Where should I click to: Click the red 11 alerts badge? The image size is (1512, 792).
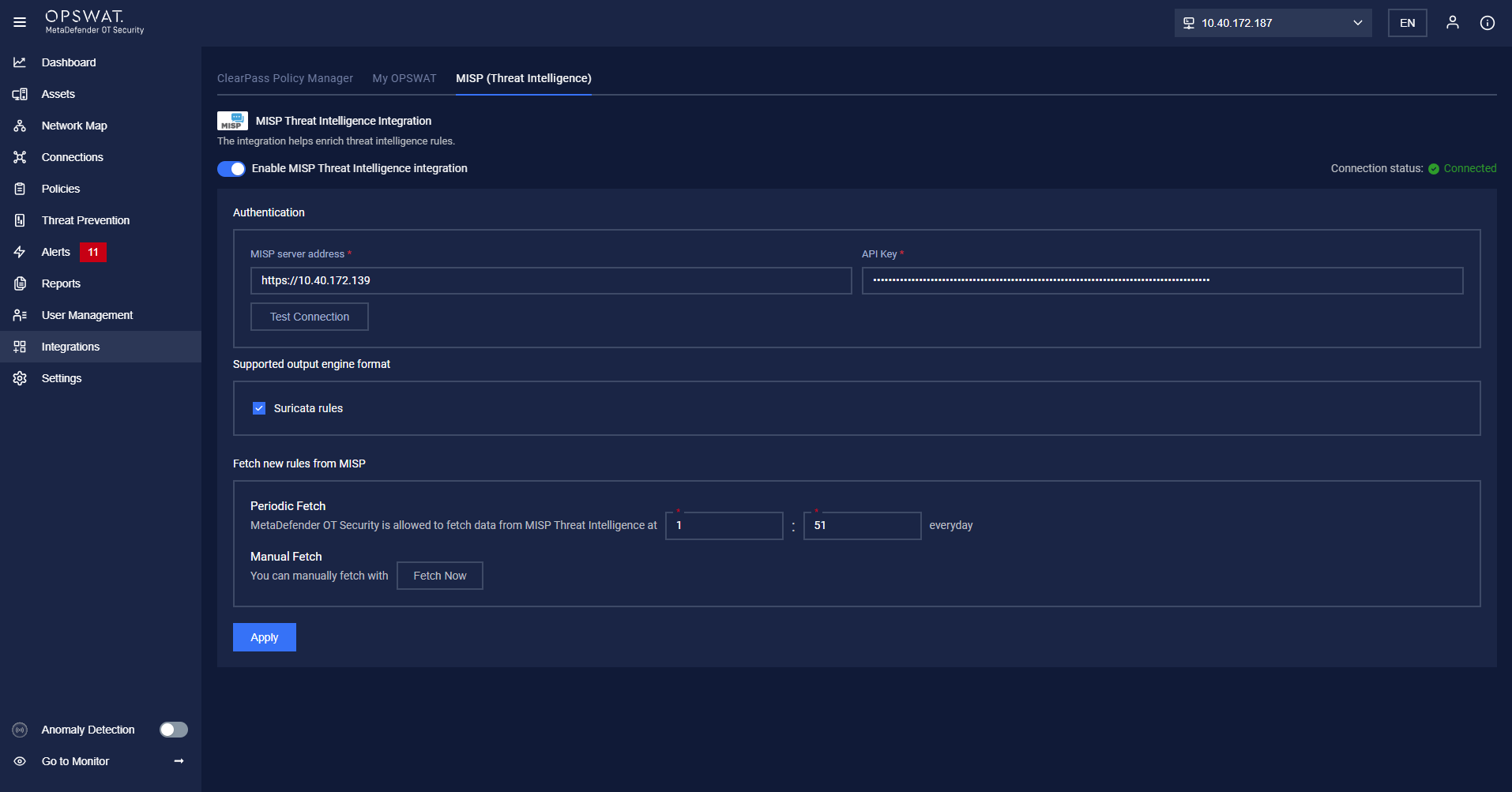coord(93,252)
